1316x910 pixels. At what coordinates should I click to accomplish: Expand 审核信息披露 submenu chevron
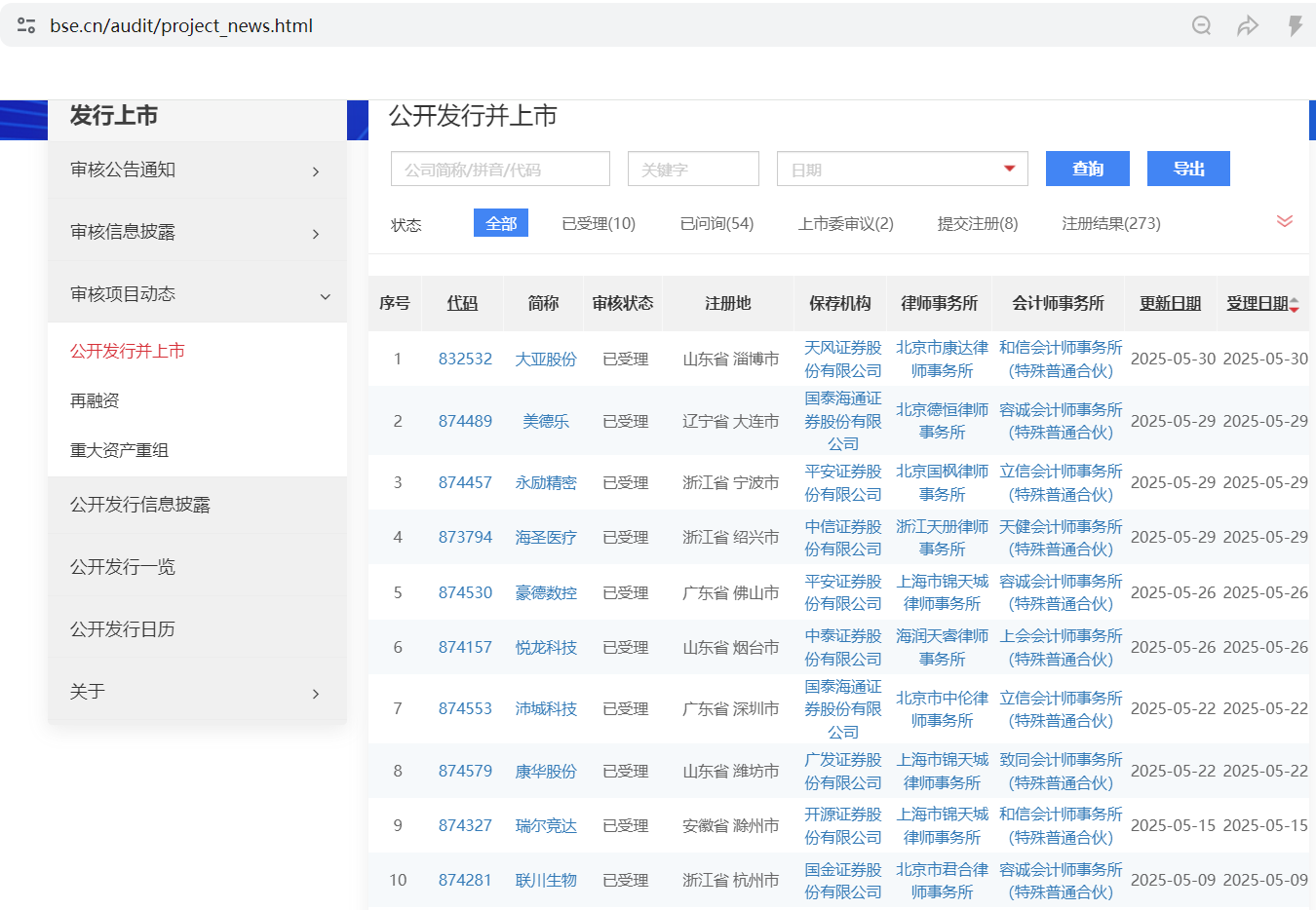coord(316,234)
